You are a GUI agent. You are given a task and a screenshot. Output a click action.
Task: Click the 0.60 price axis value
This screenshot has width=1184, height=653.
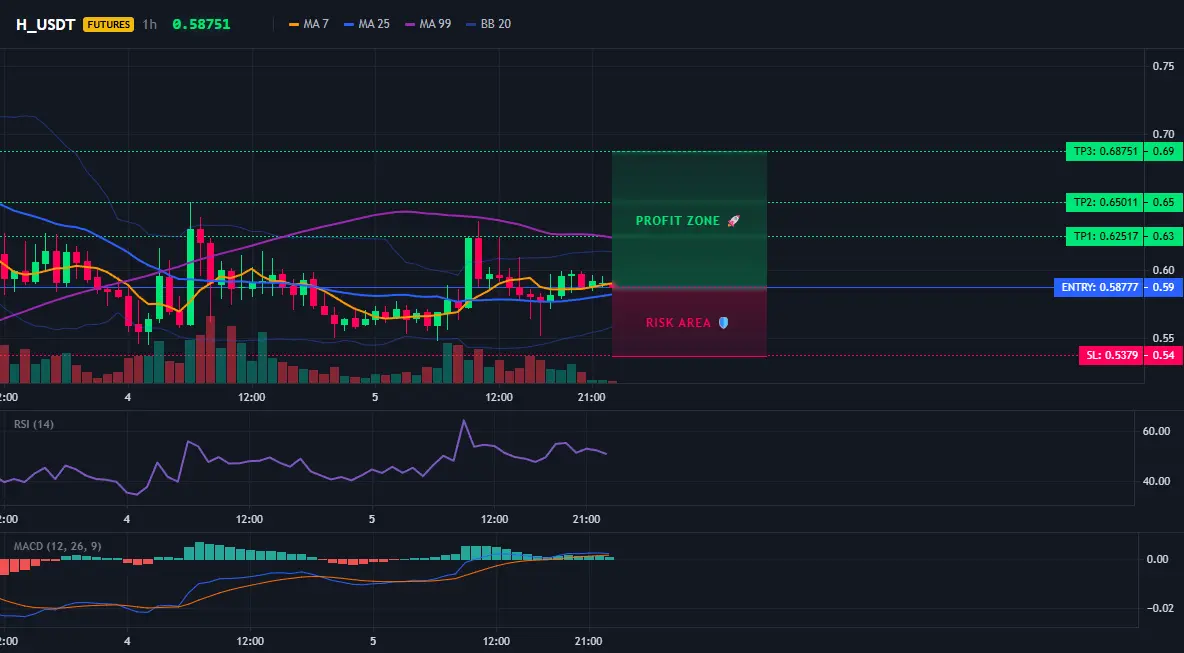(x=1163, y=270)
